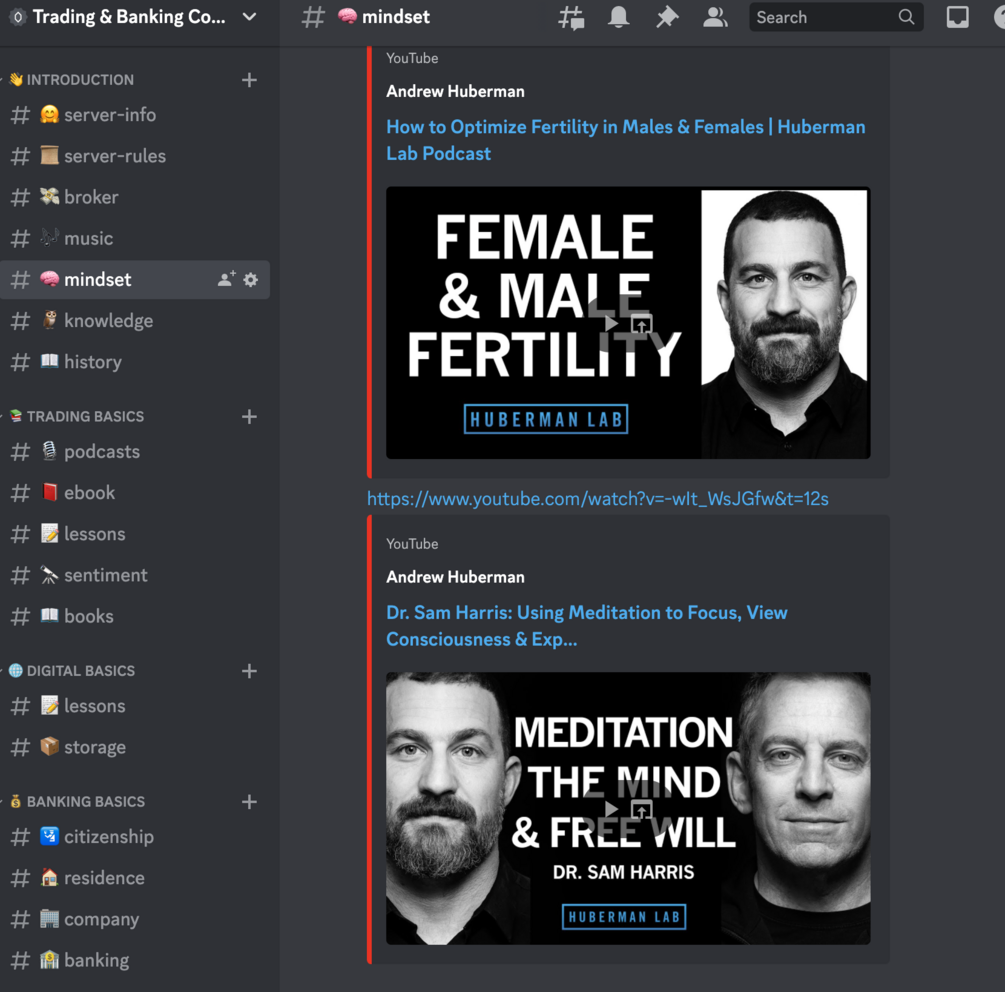Open lessons channel under DIGITAL BASICS
This screenshot has width=1005, height=992.
135,706
